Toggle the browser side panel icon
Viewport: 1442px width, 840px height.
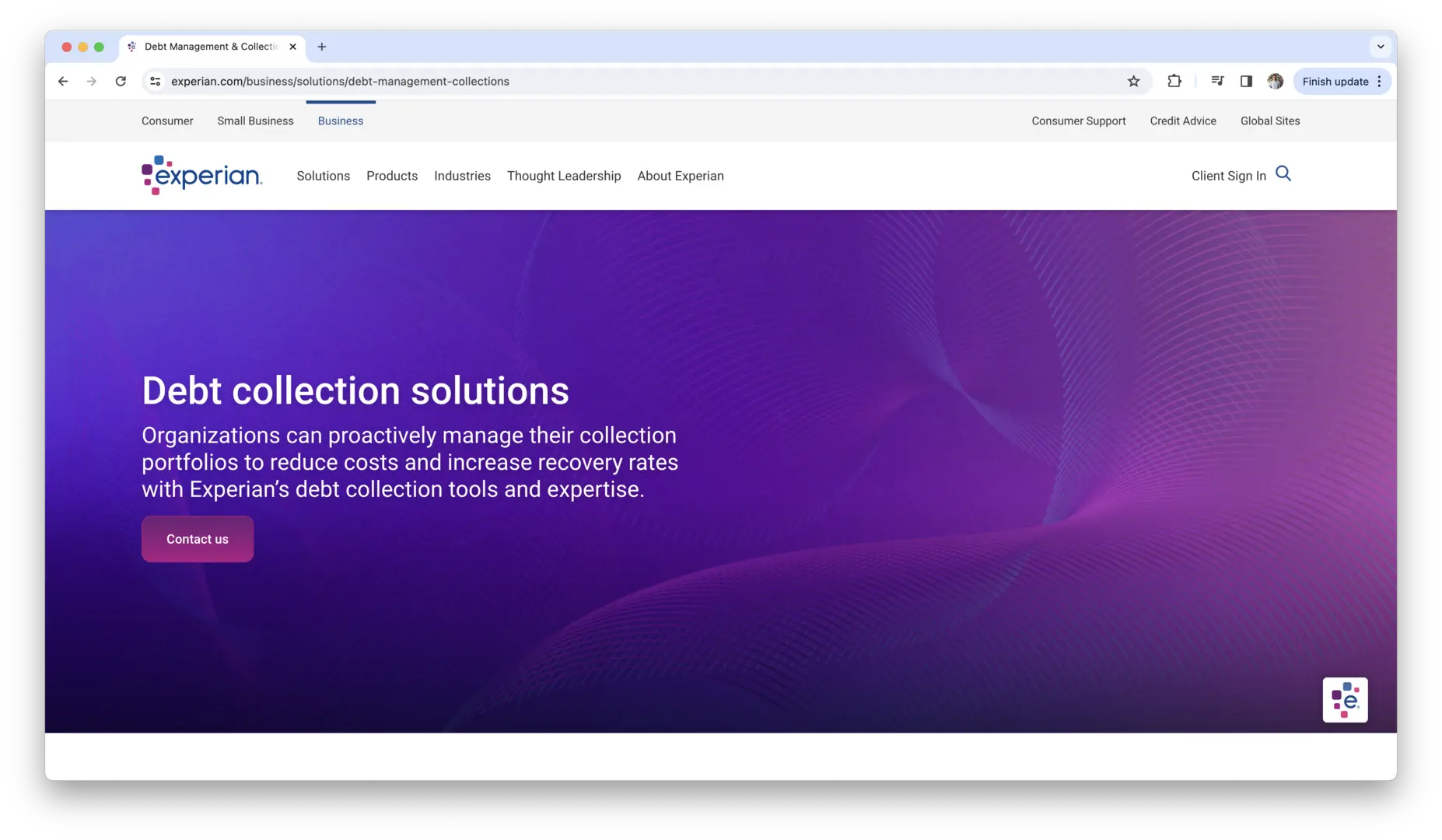point(1246,81)
